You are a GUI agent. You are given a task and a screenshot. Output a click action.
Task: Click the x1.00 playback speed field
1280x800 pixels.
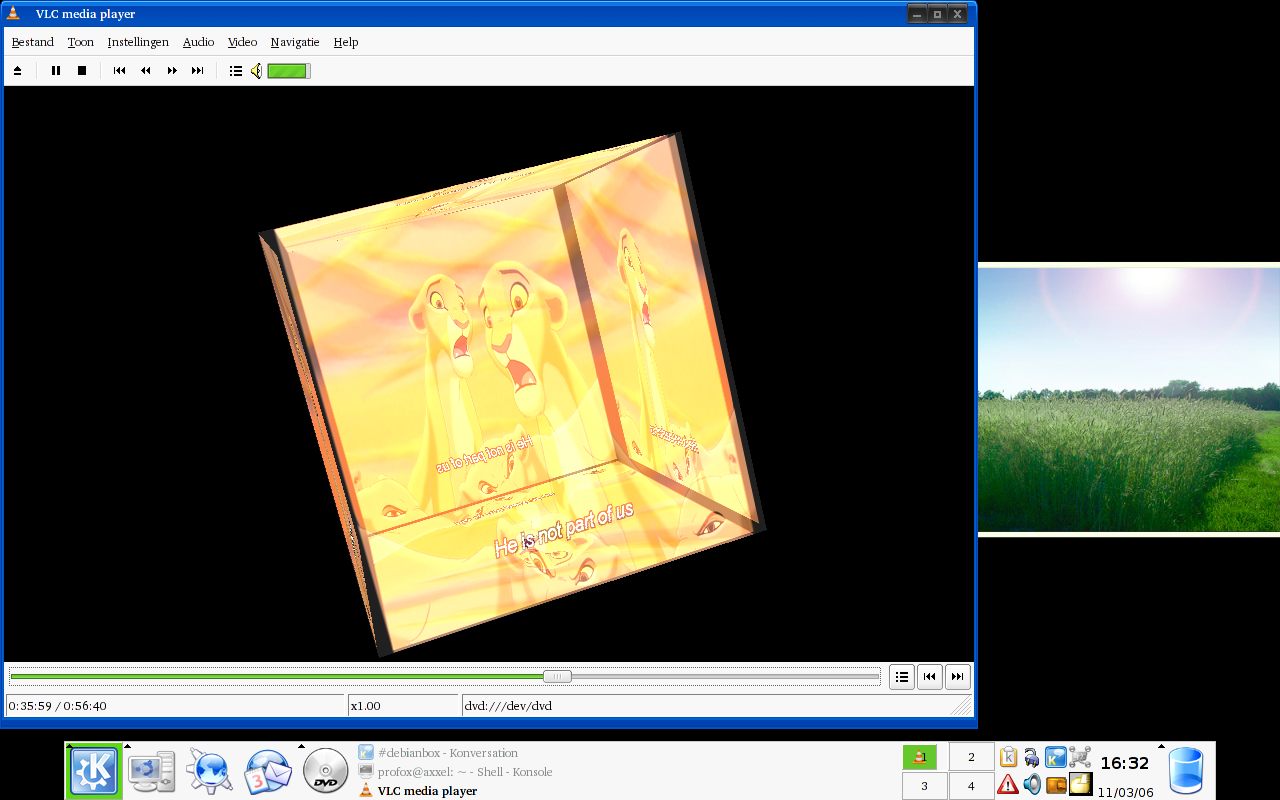(x=402, y=706)
